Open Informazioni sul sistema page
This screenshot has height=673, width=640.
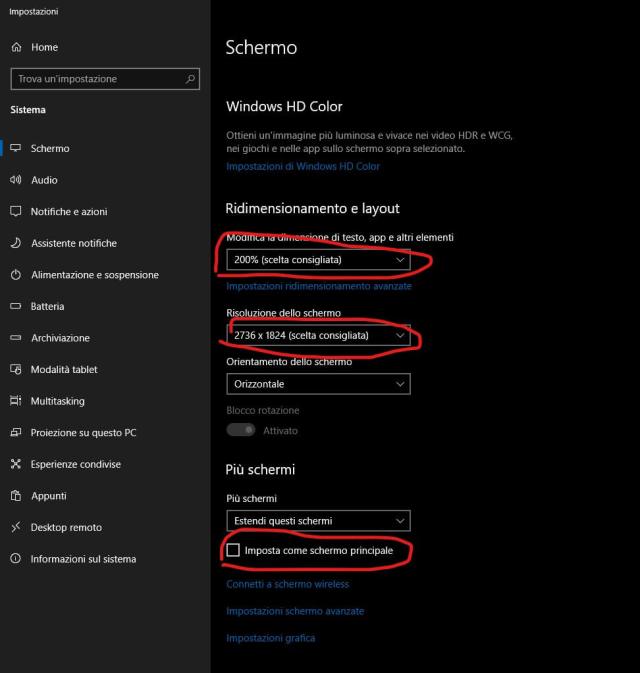coord(83,559)
